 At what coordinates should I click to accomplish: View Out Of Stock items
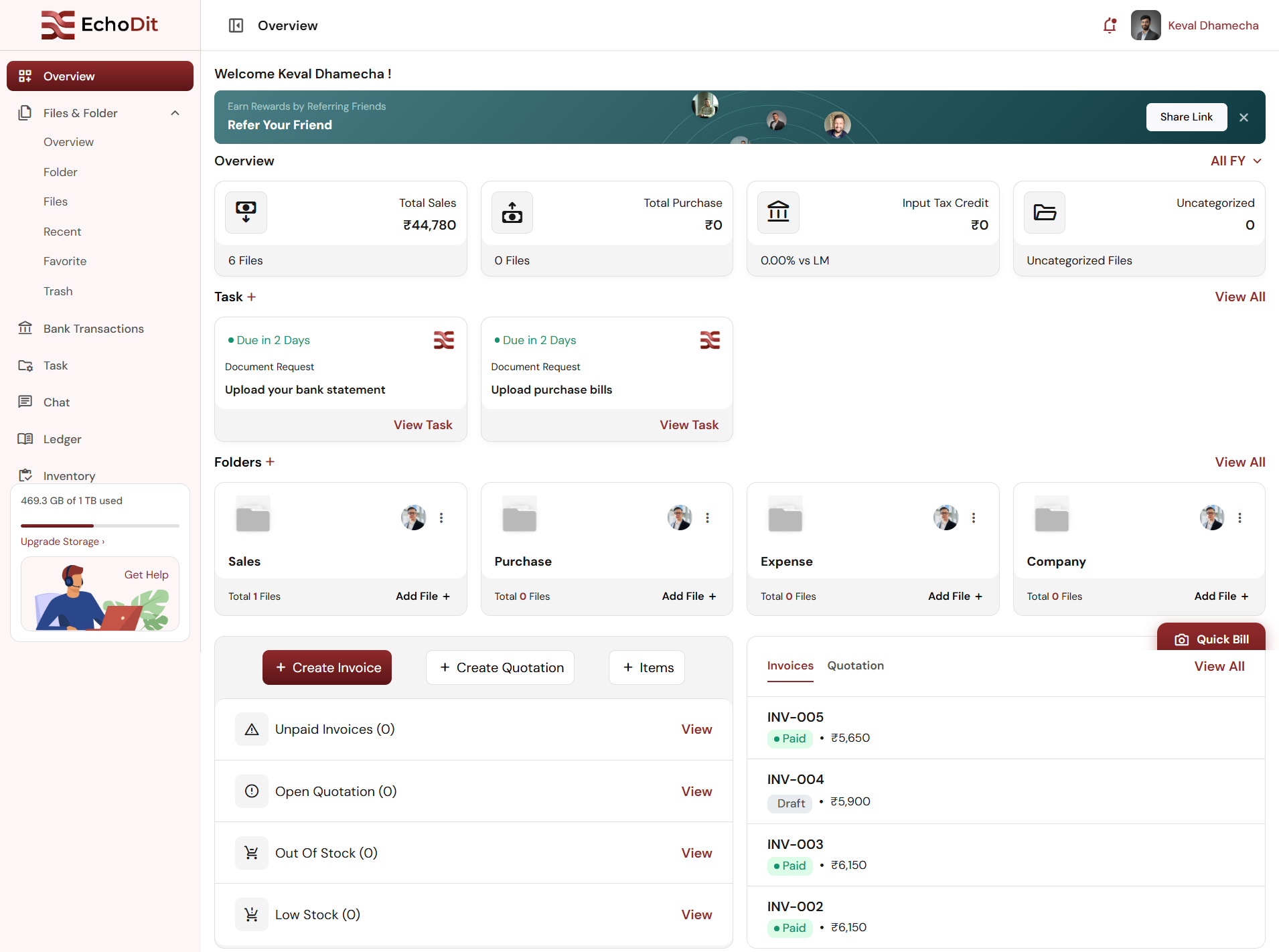tap(696, 853)
